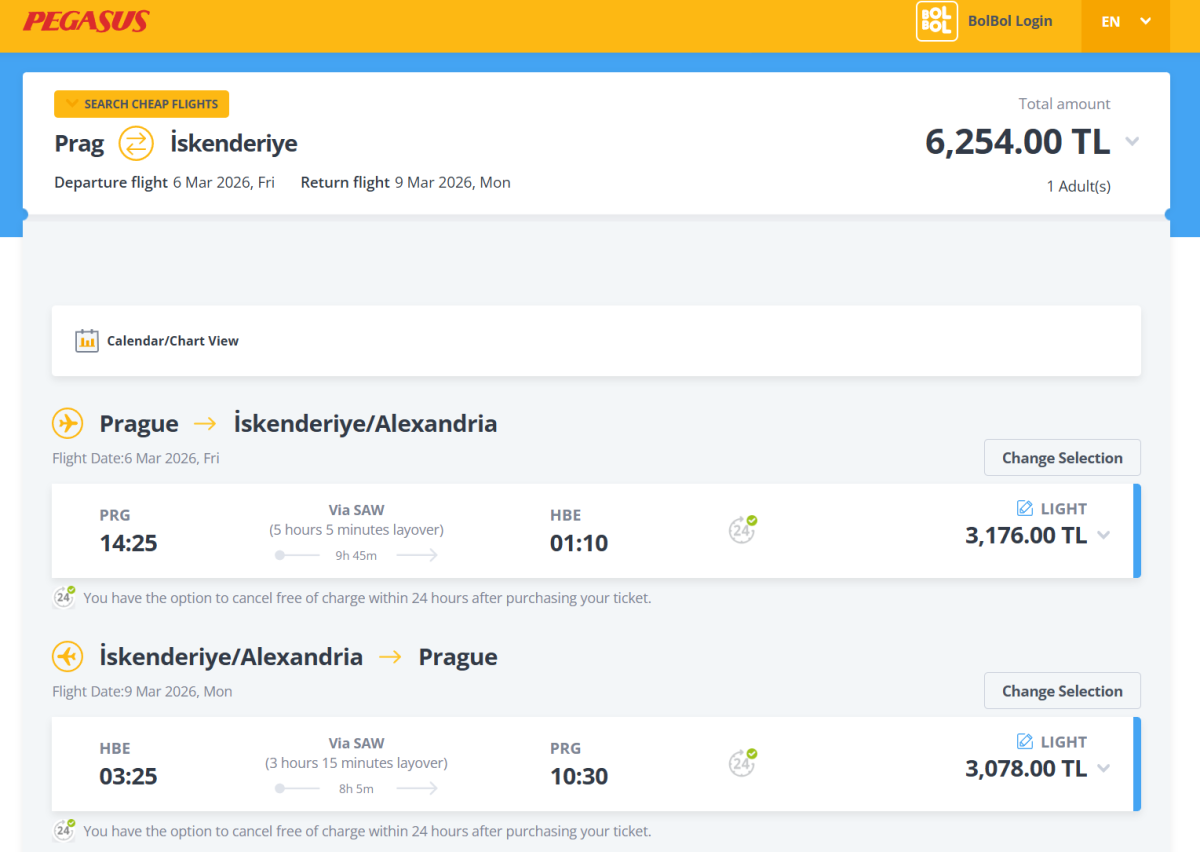The image size is (1200, 852).
Task: Expand the 3,078.00 TL fare details
Action: point(1103,768)
